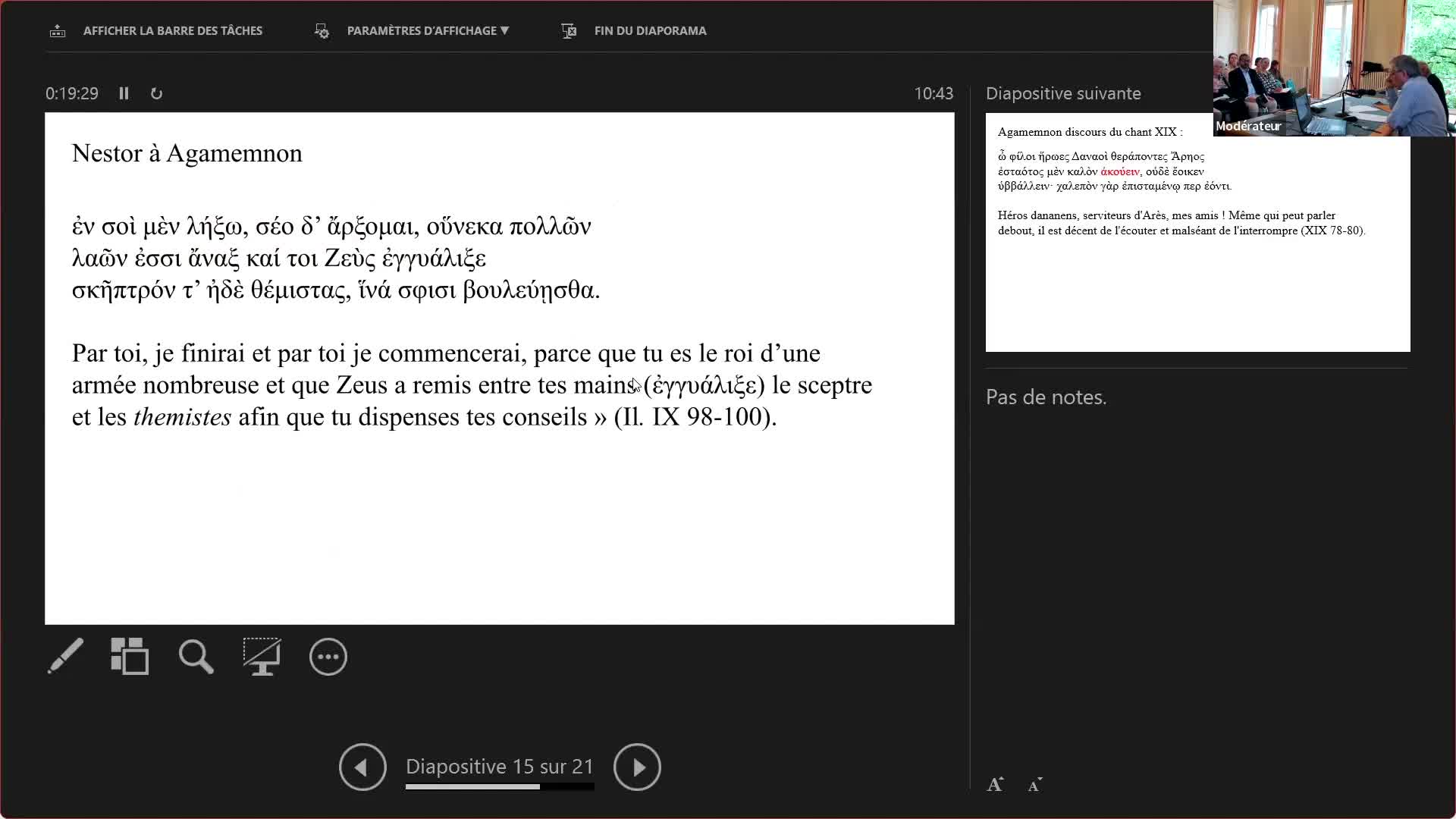Click the end slideshow icon
1456x819 pixels.
coord(569,31)
